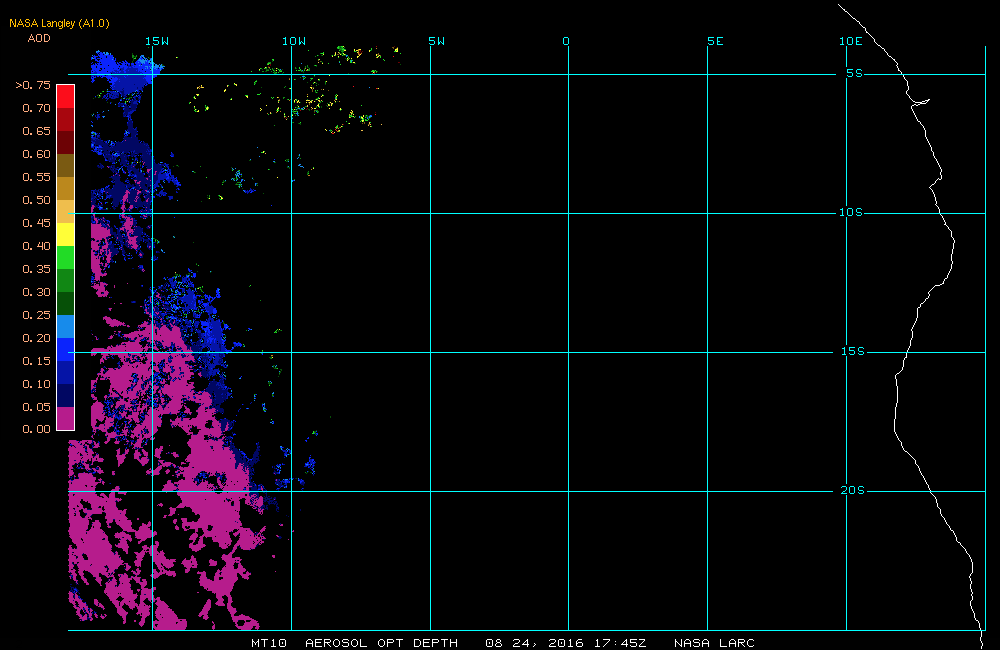Click the 0.45 legend value
This screenshot has width=1000, height=650.
pos(36,223)
